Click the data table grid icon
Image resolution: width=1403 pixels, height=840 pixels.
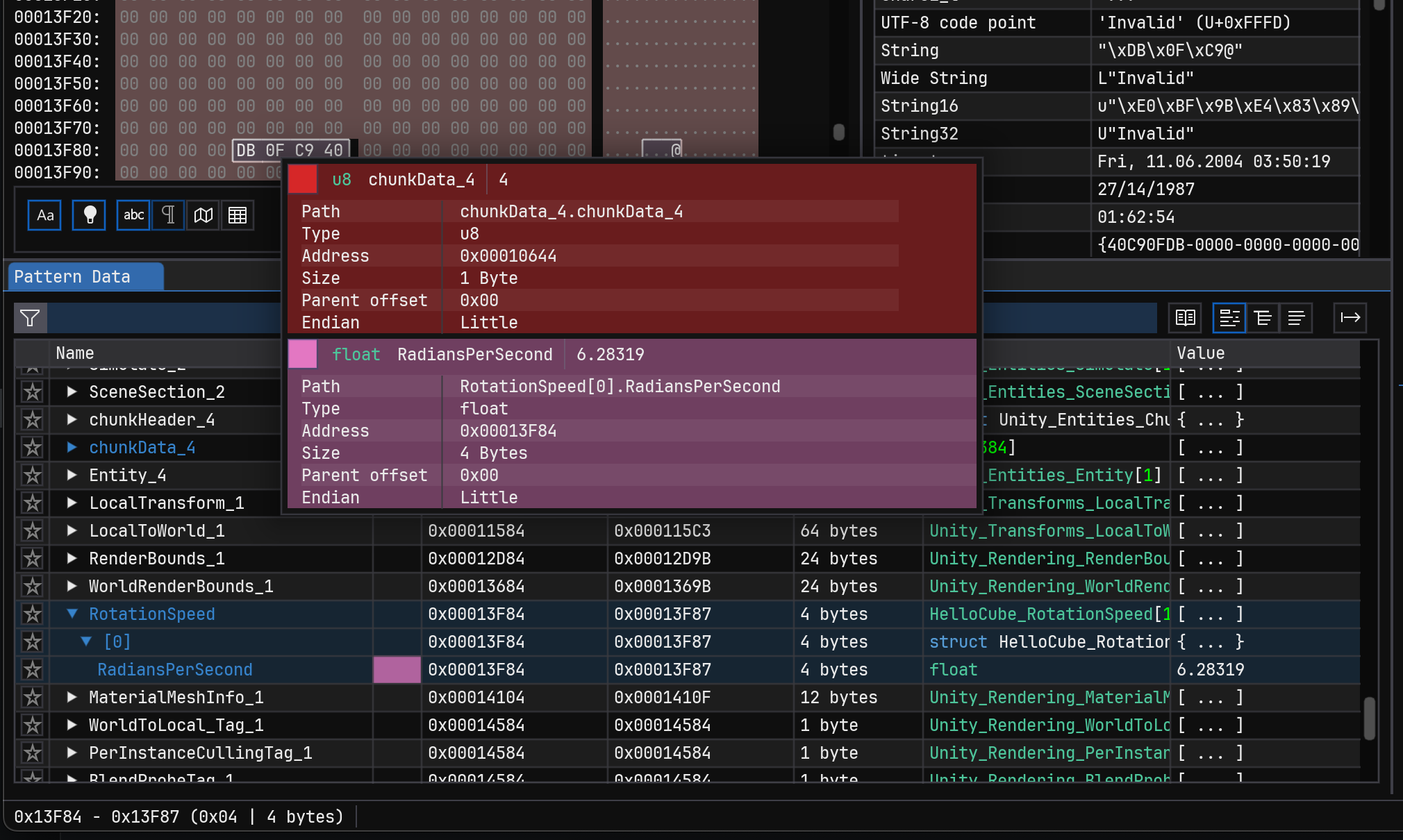click(237, 215)
